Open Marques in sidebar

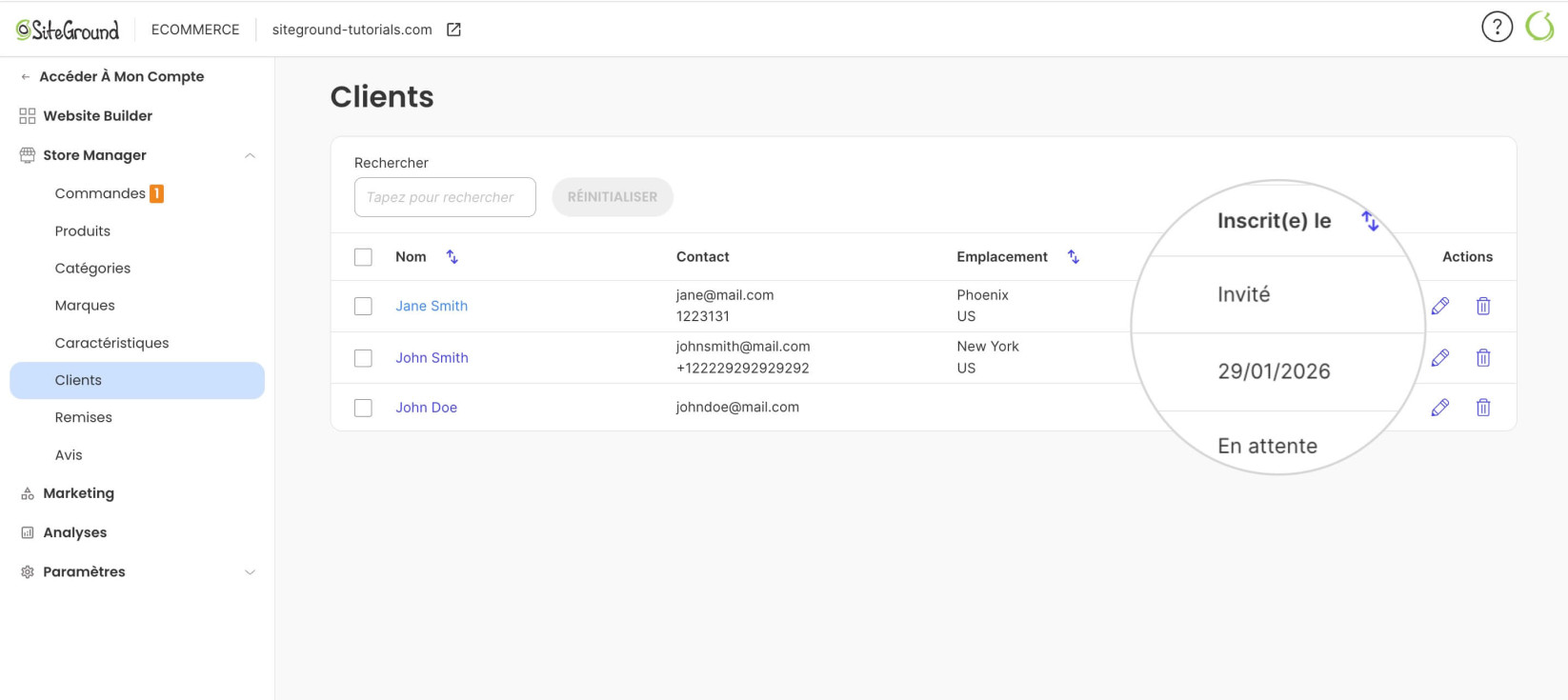click(85, 306)
